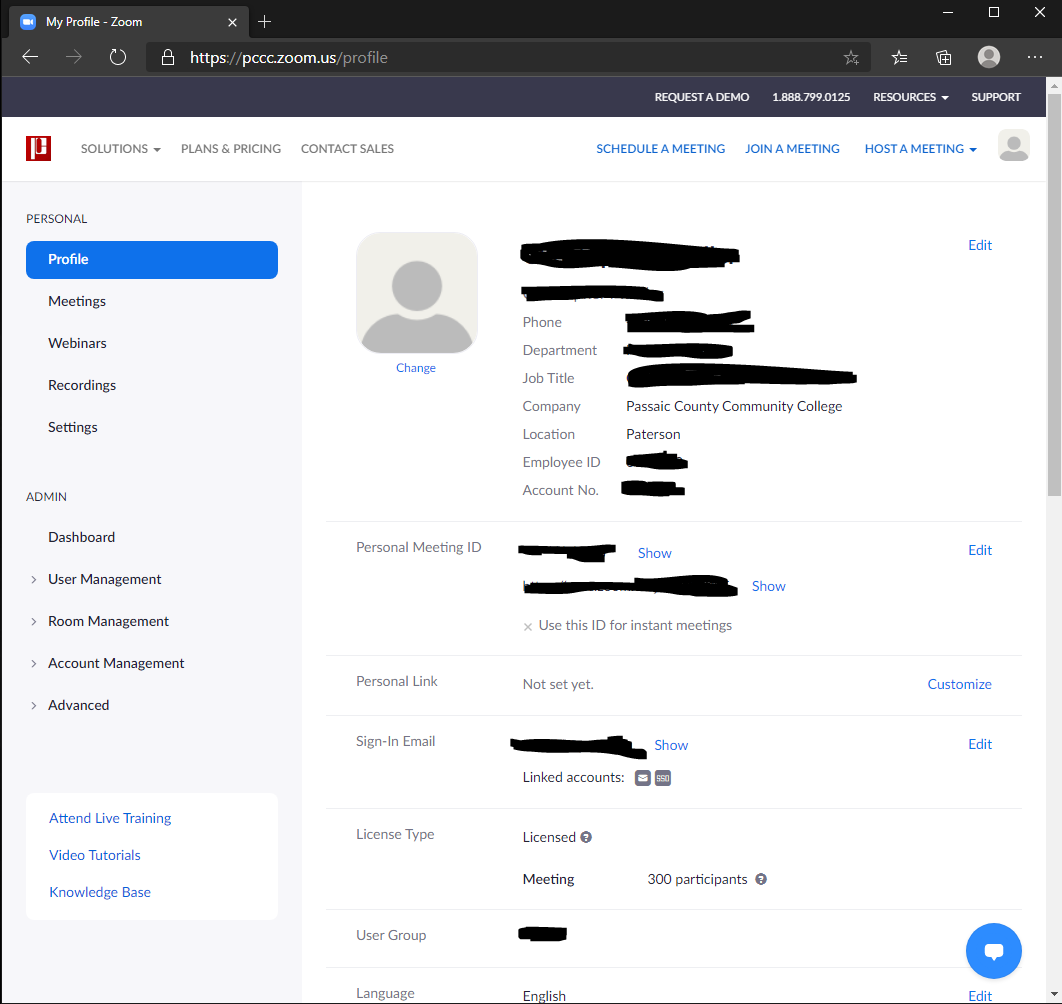Open the blue chat help bubble
Image resolution: width=1062 pixels, height=1004 pixels.
tap(993, 950)
